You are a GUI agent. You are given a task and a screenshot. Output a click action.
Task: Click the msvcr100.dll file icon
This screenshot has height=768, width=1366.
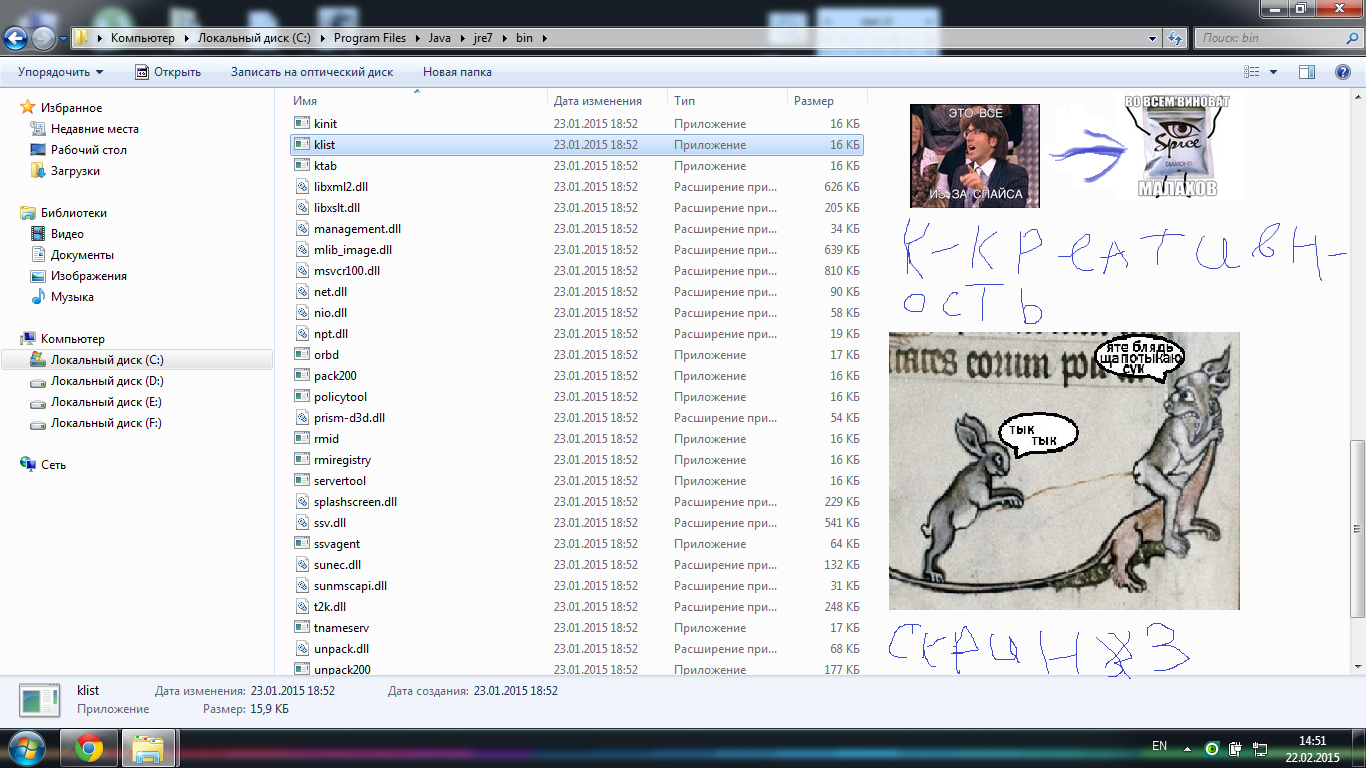click(302, 271)
